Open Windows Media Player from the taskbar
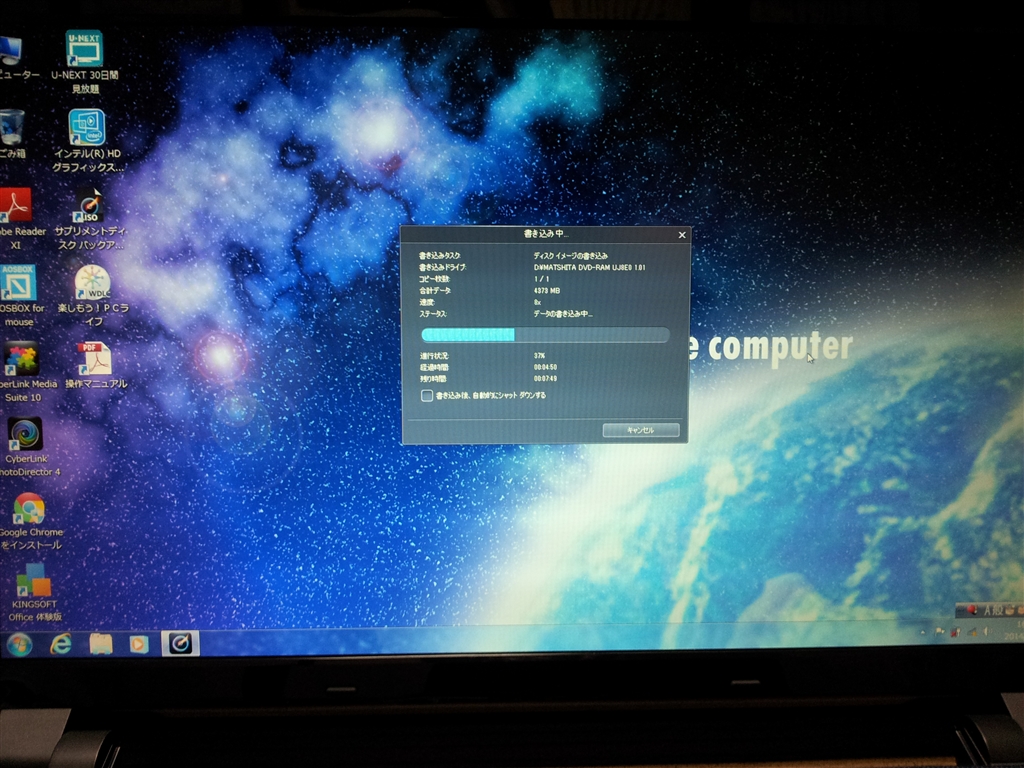Image resolution: width=1024 pixels, height=768 pixels. (138, 645)
